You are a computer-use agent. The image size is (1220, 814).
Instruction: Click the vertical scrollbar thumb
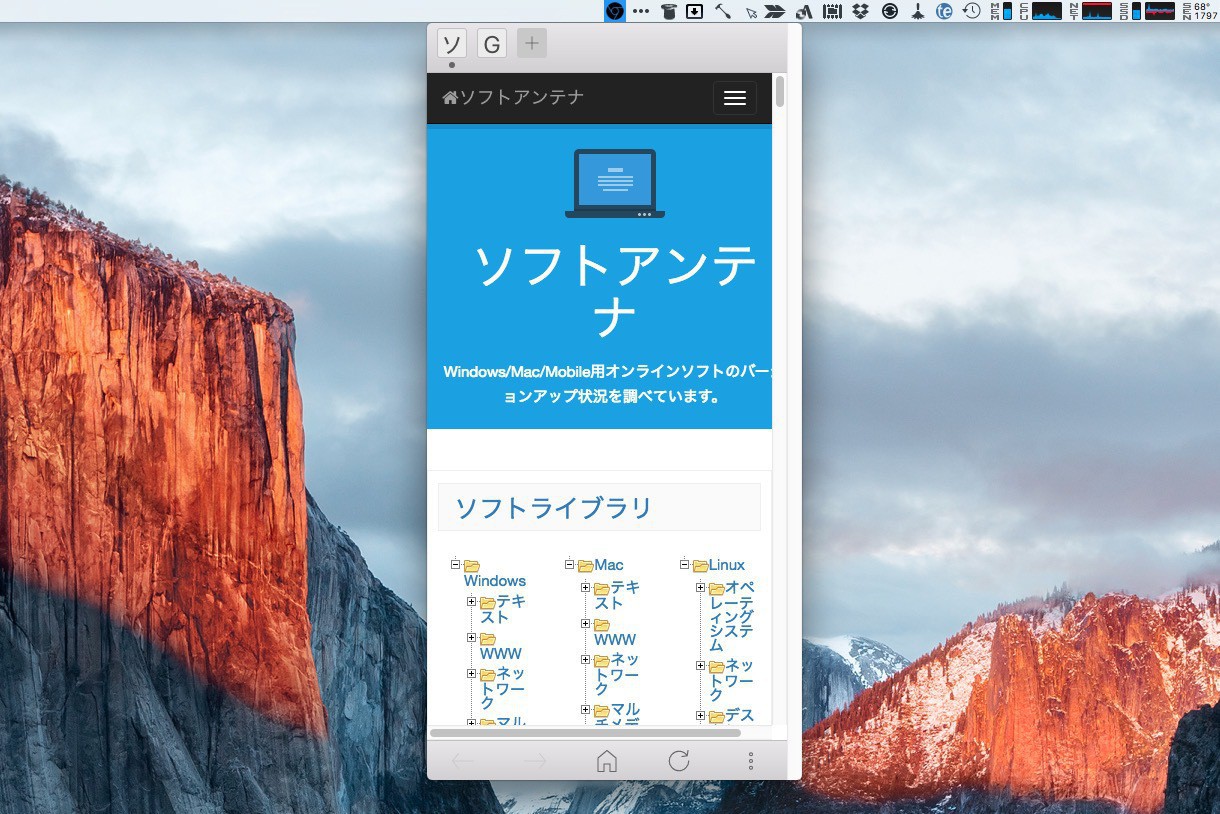pyautogui.click(x=780, y=92)
